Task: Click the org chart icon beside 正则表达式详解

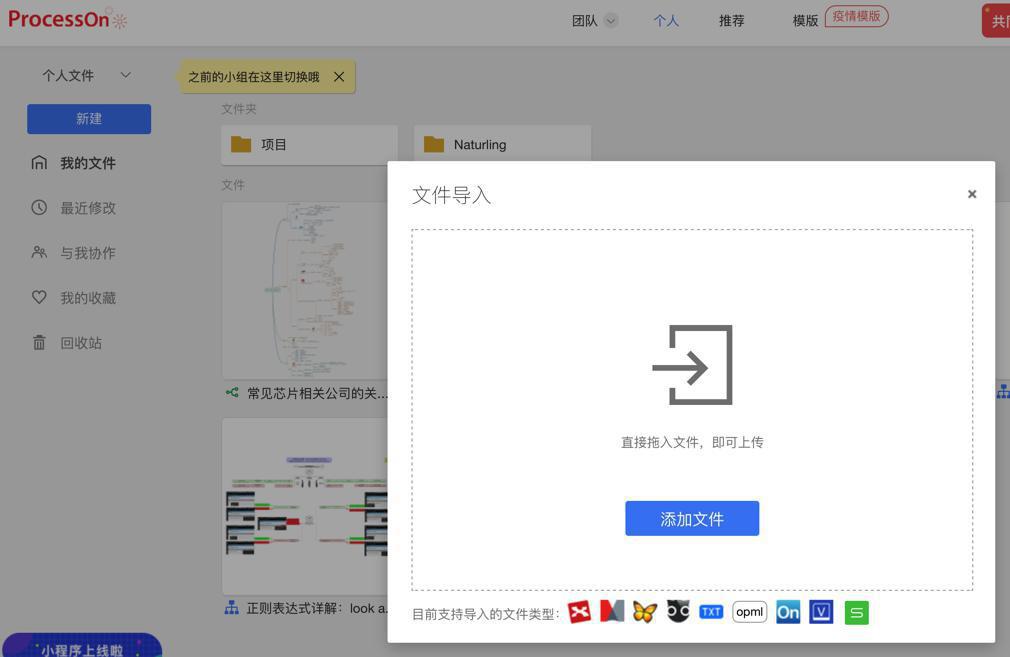Action: (232, 607)
